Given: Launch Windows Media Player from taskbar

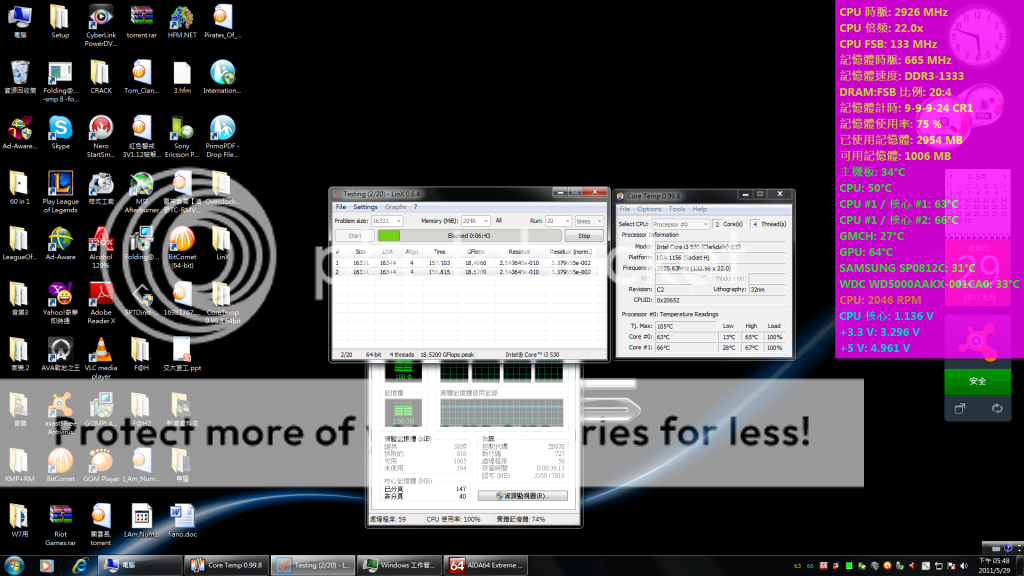Looking at the screenshot, I should pyautogui.click(x=46, y=565).
